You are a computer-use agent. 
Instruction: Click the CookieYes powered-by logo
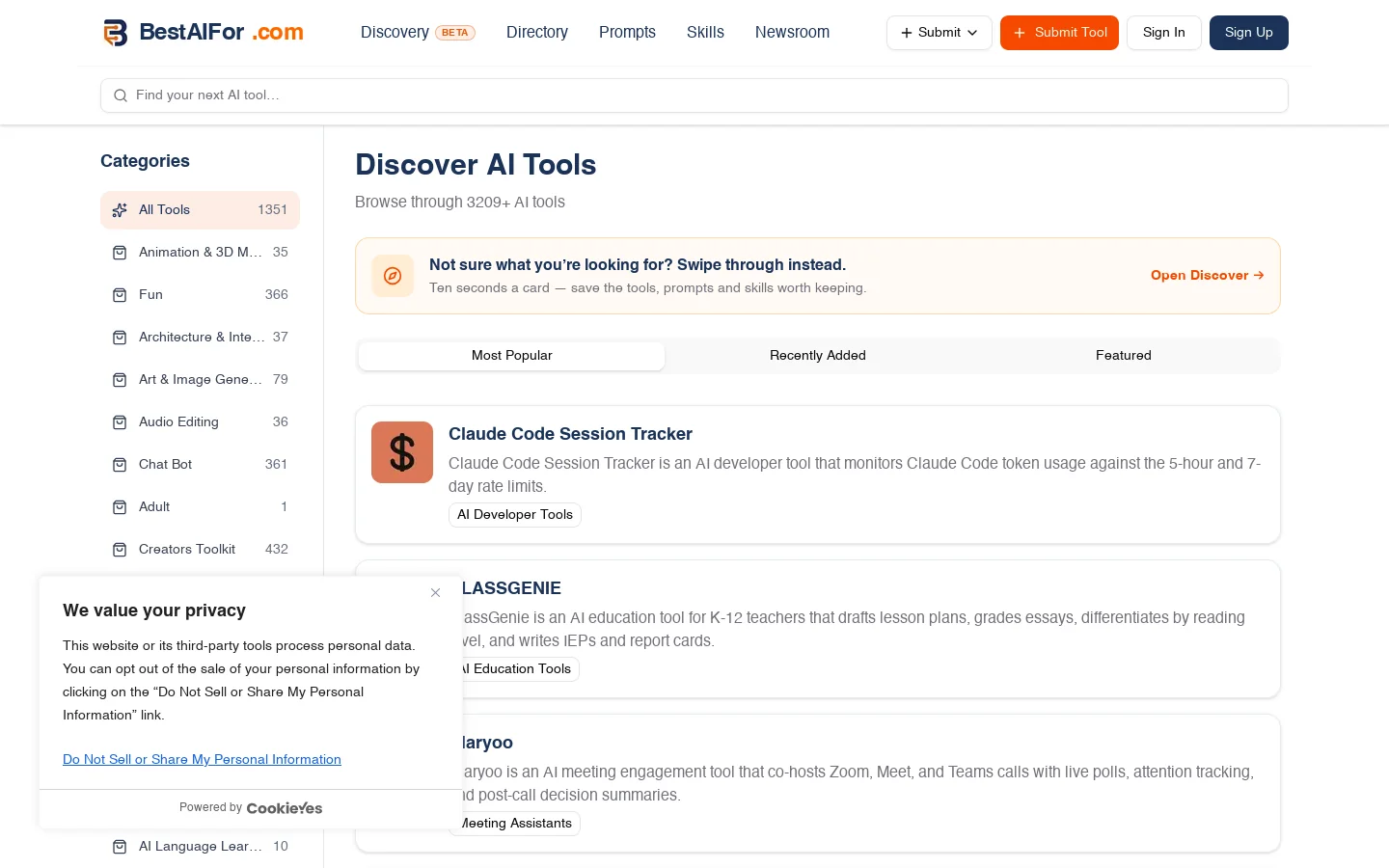[285, 808]
